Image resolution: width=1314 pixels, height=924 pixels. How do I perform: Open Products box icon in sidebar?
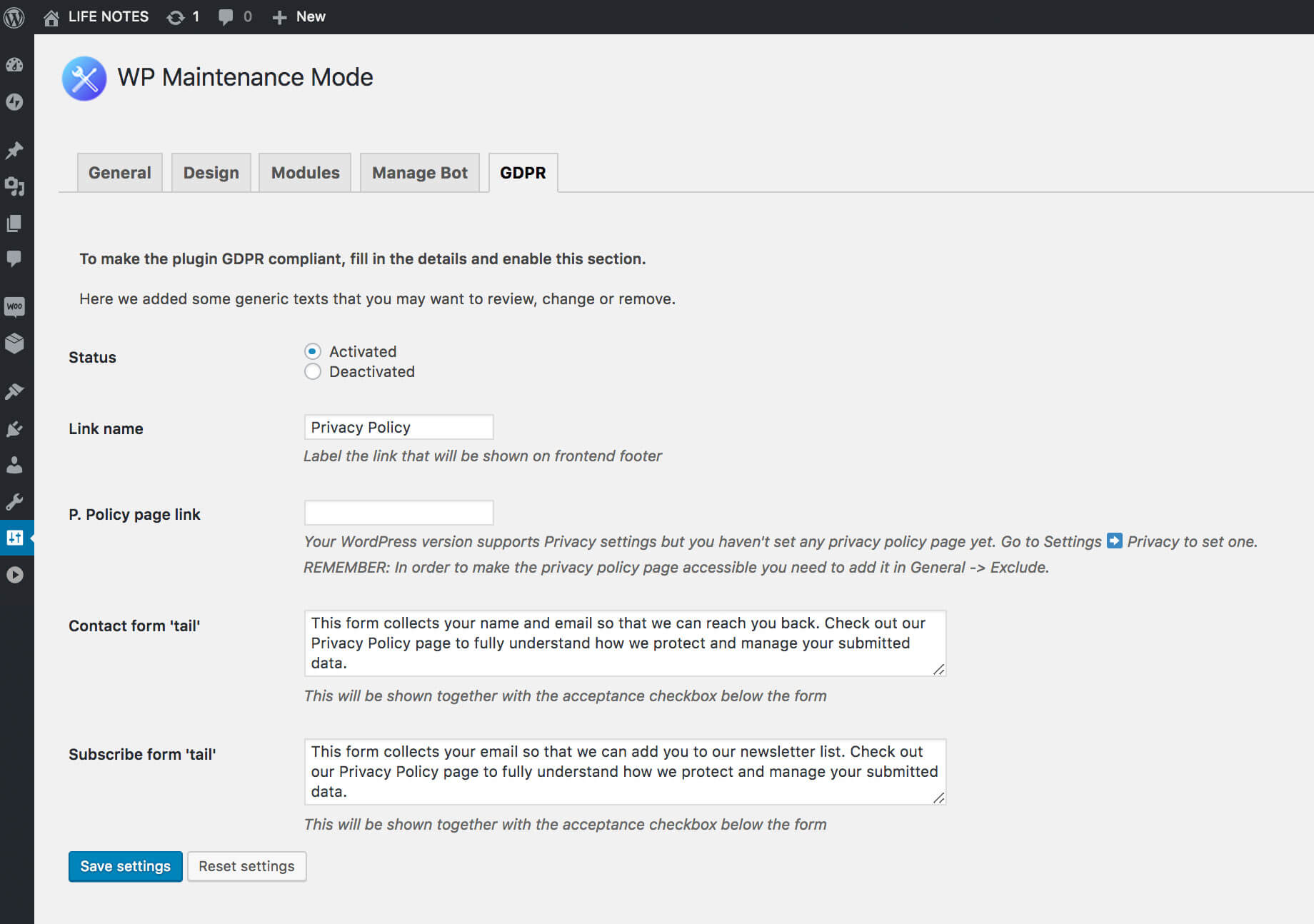pos(14,343)
